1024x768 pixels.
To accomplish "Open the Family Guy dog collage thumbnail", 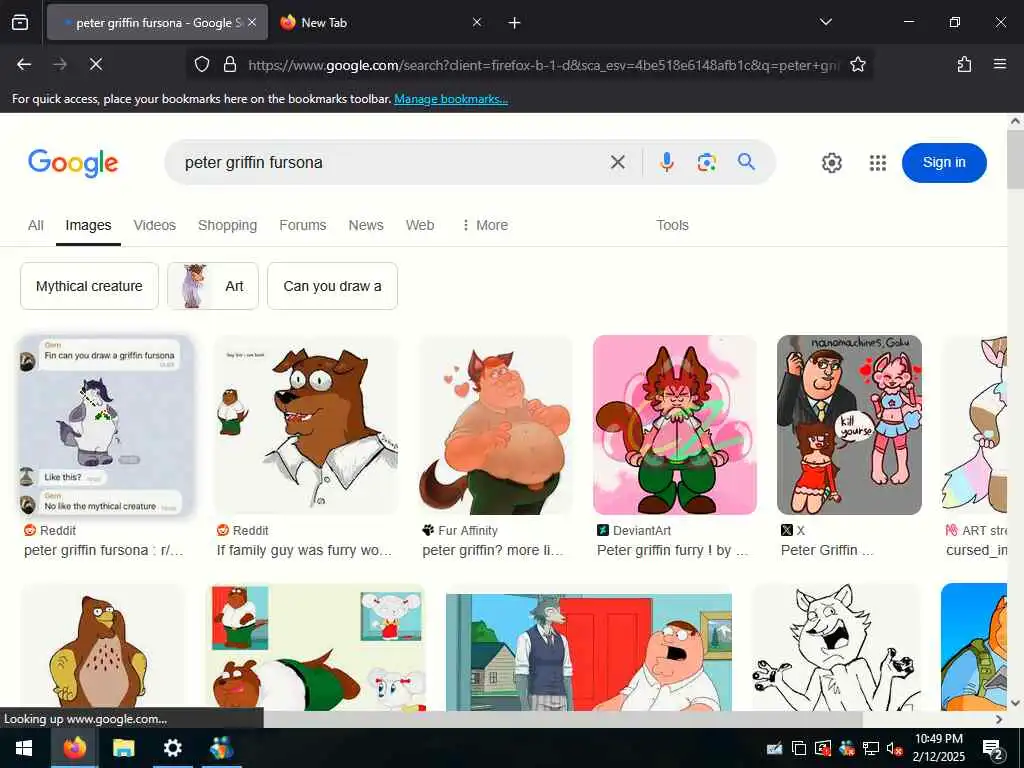I will [315, 647].
